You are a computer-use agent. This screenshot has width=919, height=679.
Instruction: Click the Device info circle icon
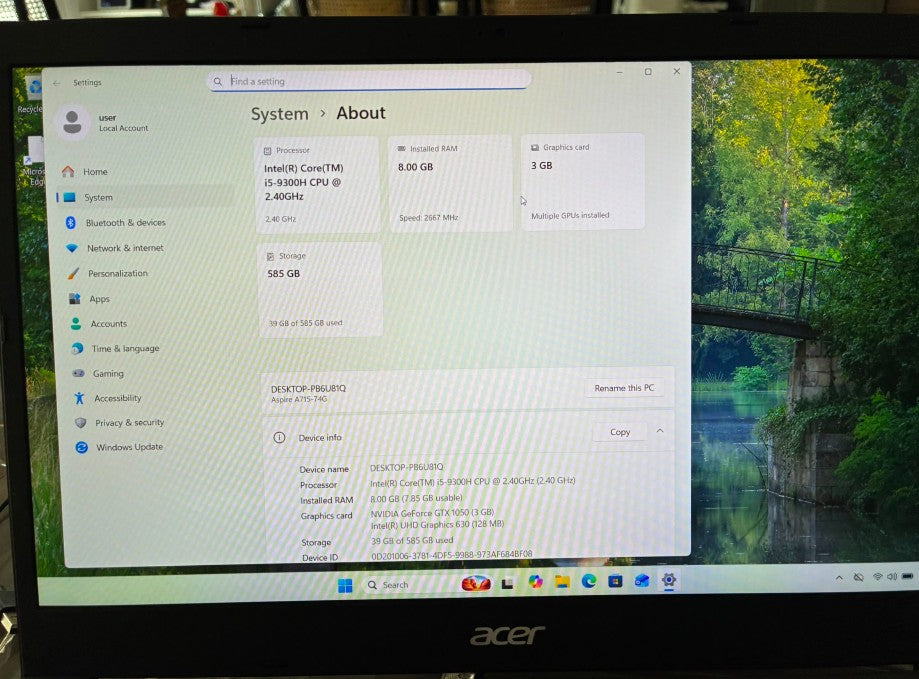(280, 438)
